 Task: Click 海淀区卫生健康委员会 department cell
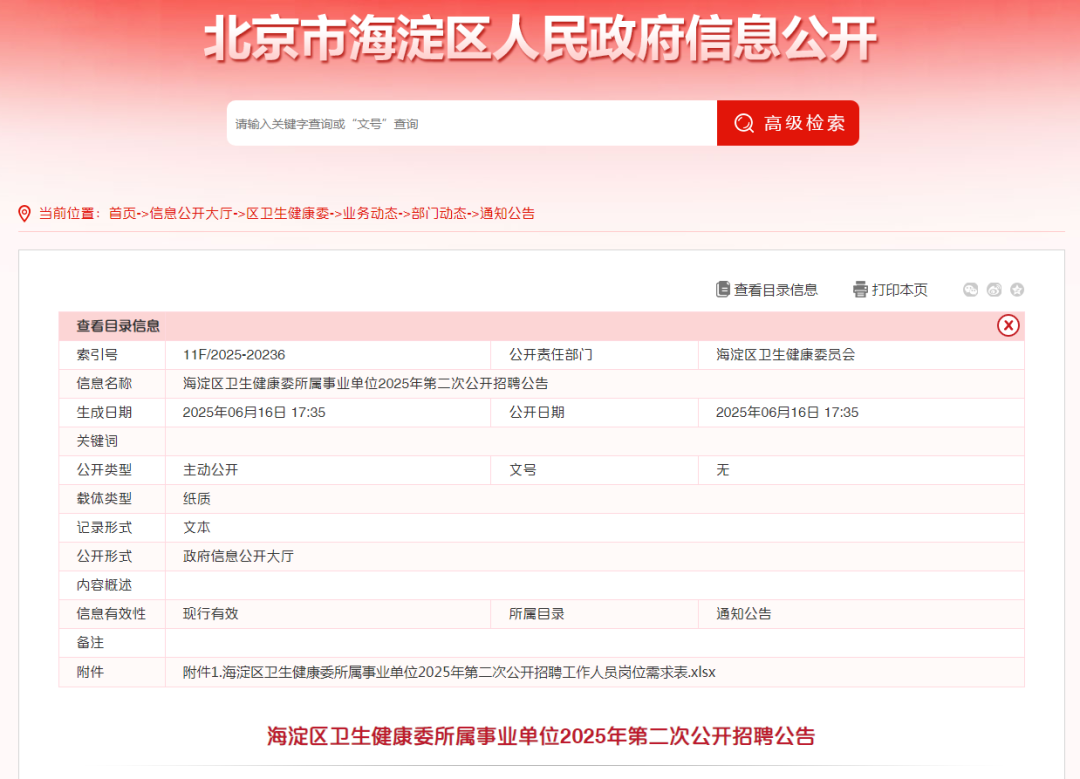click(x=785, y=355)
